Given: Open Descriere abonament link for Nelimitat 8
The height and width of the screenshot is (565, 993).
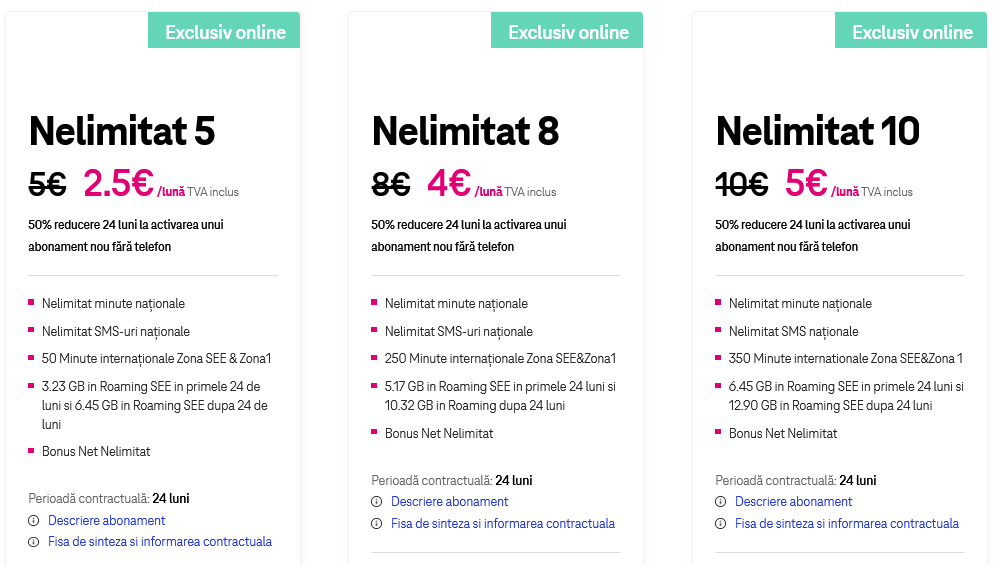Looking at the screenshot, I should click(x=449, y=502).
